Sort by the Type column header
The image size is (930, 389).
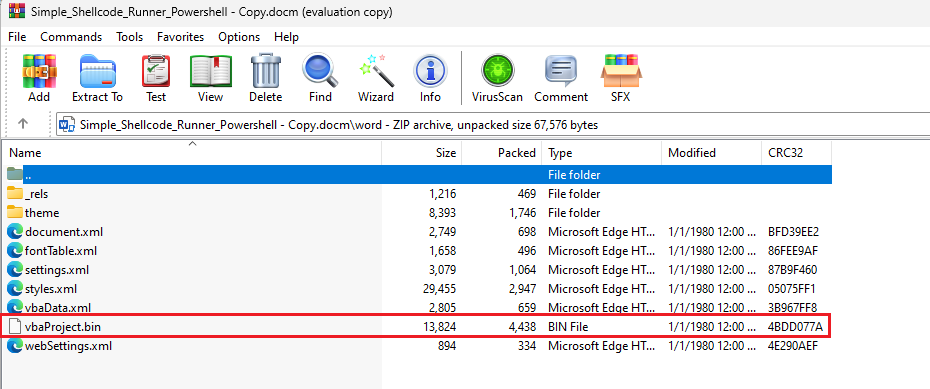(x=601, y=152)
